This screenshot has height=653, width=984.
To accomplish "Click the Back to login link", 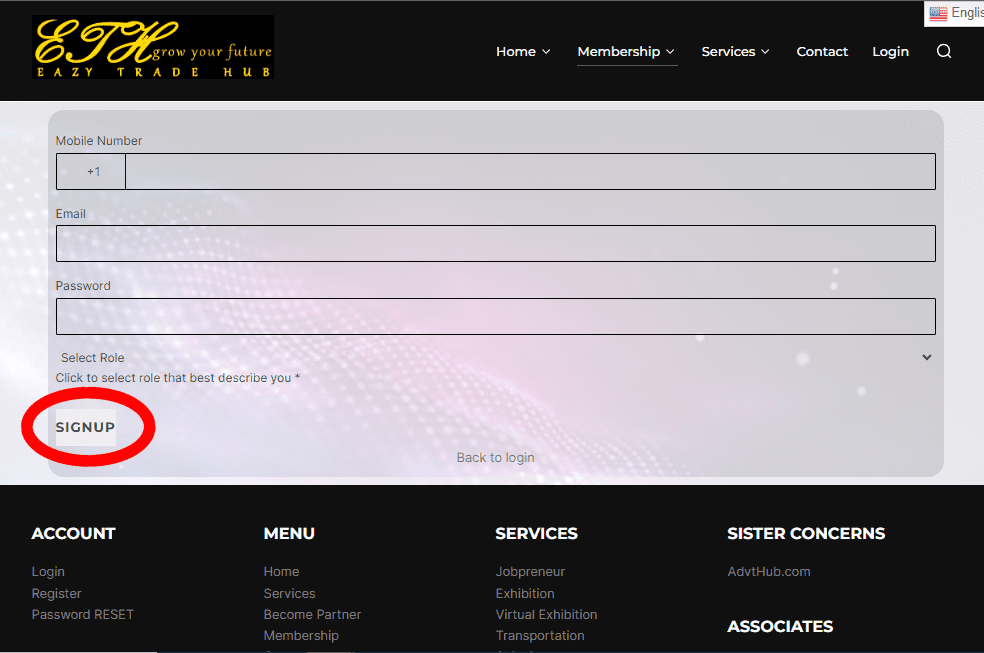I will pos(495,457).
